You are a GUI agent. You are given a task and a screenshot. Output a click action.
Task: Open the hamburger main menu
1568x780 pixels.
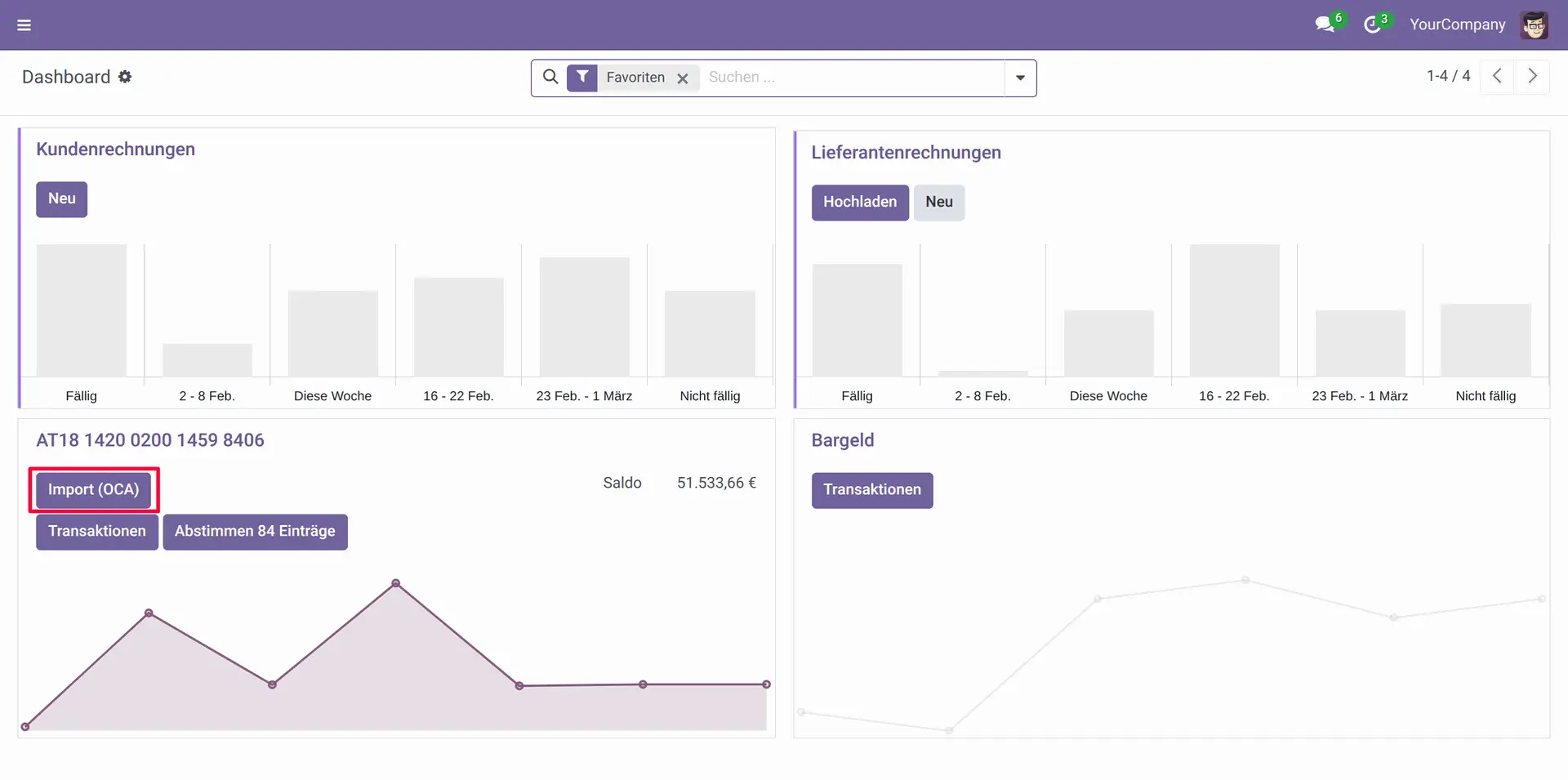coord(24,25)
